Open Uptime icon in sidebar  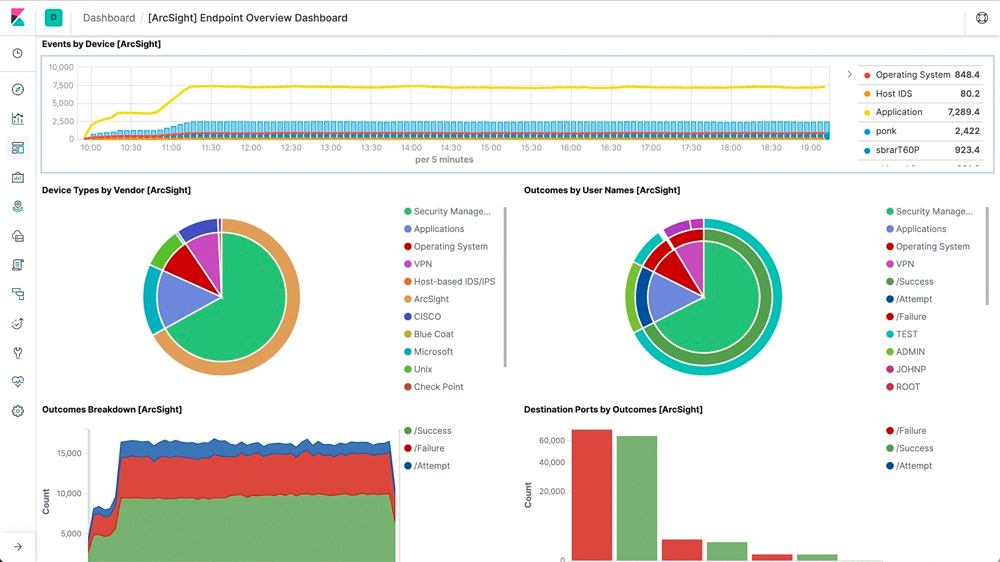coord(18,323)
